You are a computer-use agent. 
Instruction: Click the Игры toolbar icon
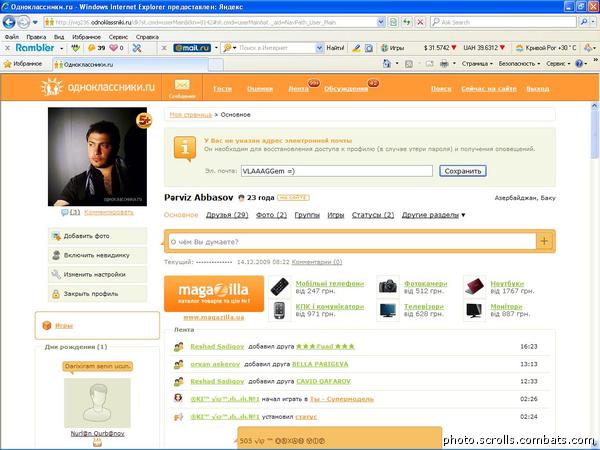393,48
